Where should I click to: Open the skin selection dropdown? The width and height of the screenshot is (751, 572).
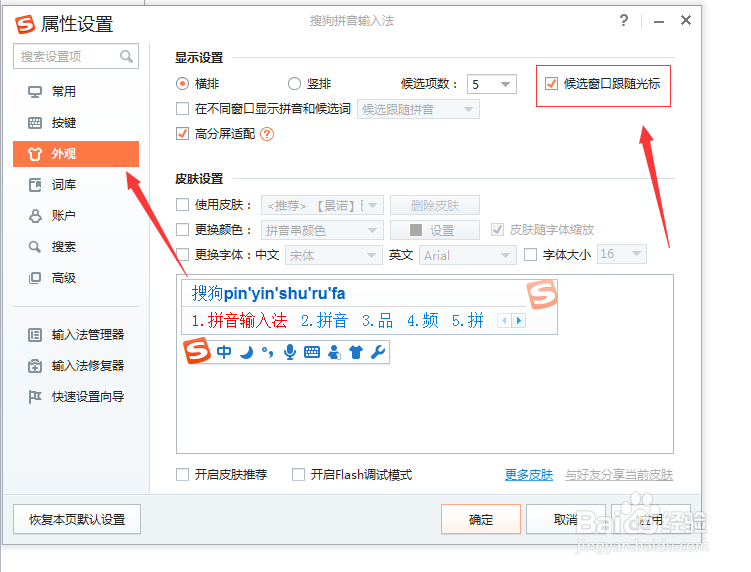[322, 206]
